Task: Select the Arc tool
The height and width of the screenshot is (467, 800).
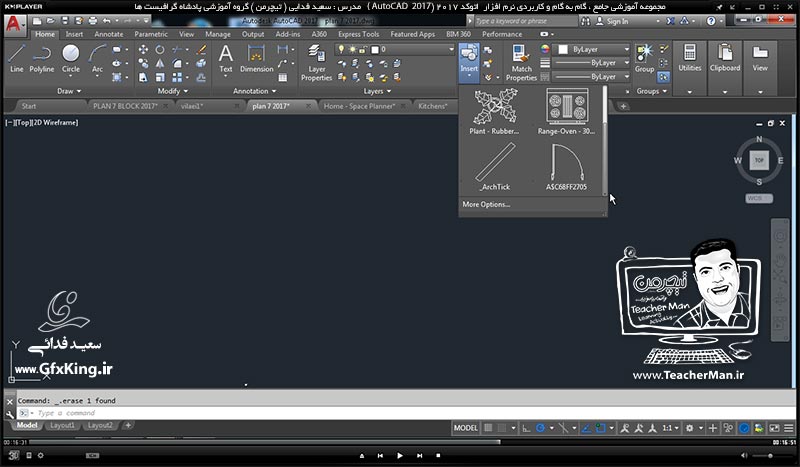Action: coord(97,59)
